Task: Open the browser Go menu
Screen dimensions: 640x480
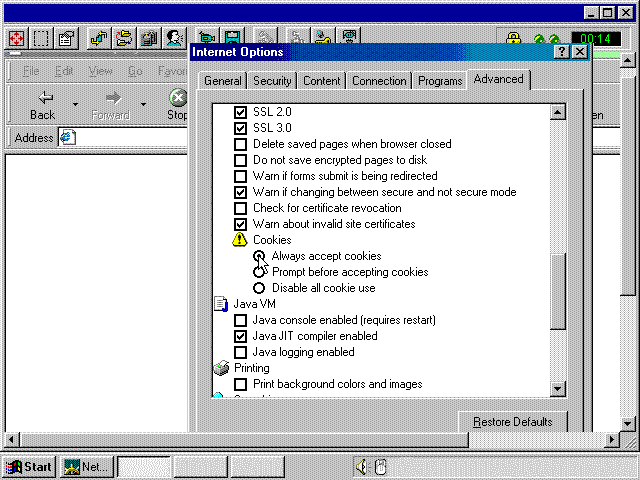Action: click(x=135, y=71)
